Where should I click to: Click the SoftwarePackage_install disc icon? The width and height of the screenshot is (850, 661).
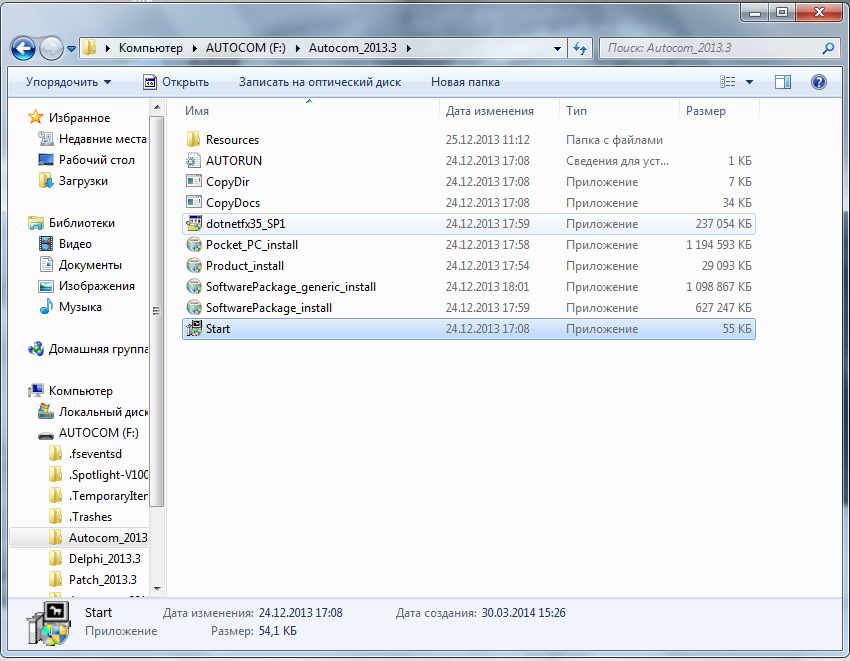[x=194, y=307]
